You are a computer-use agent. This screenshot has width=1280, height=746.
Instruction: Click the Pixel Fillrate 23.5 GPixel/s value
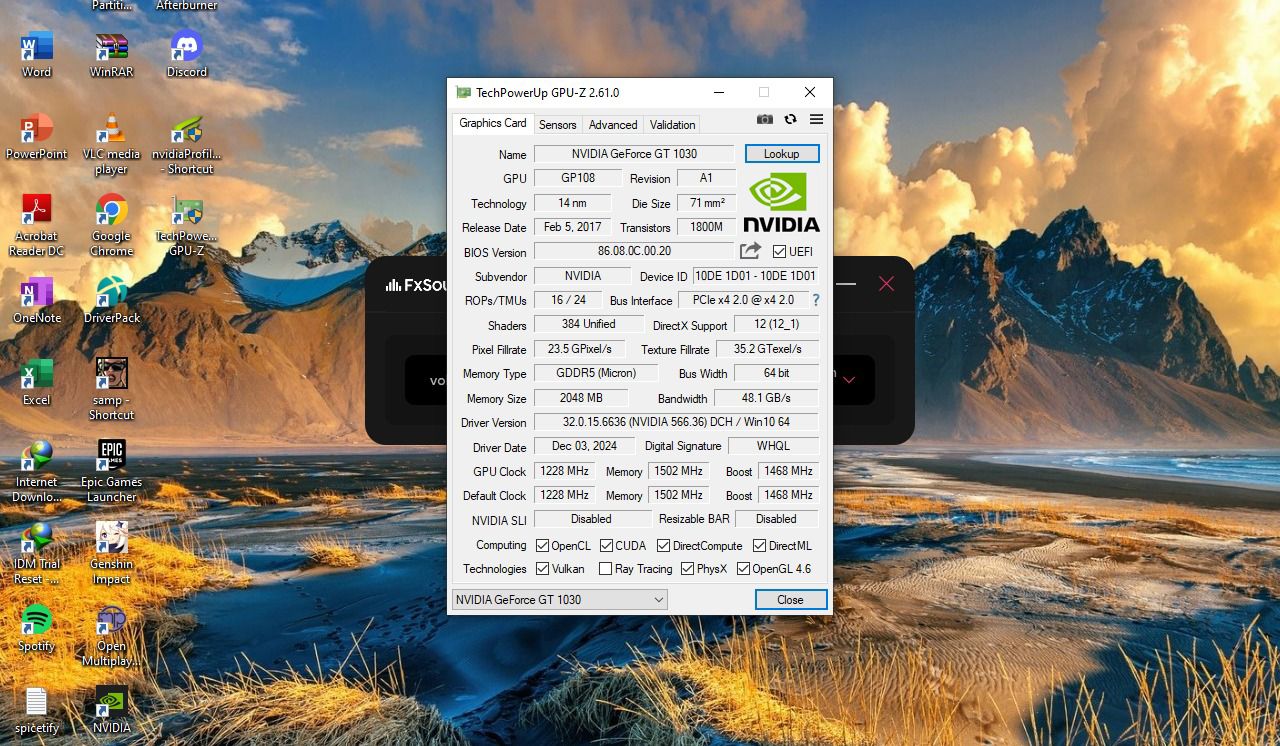point(580,349)
